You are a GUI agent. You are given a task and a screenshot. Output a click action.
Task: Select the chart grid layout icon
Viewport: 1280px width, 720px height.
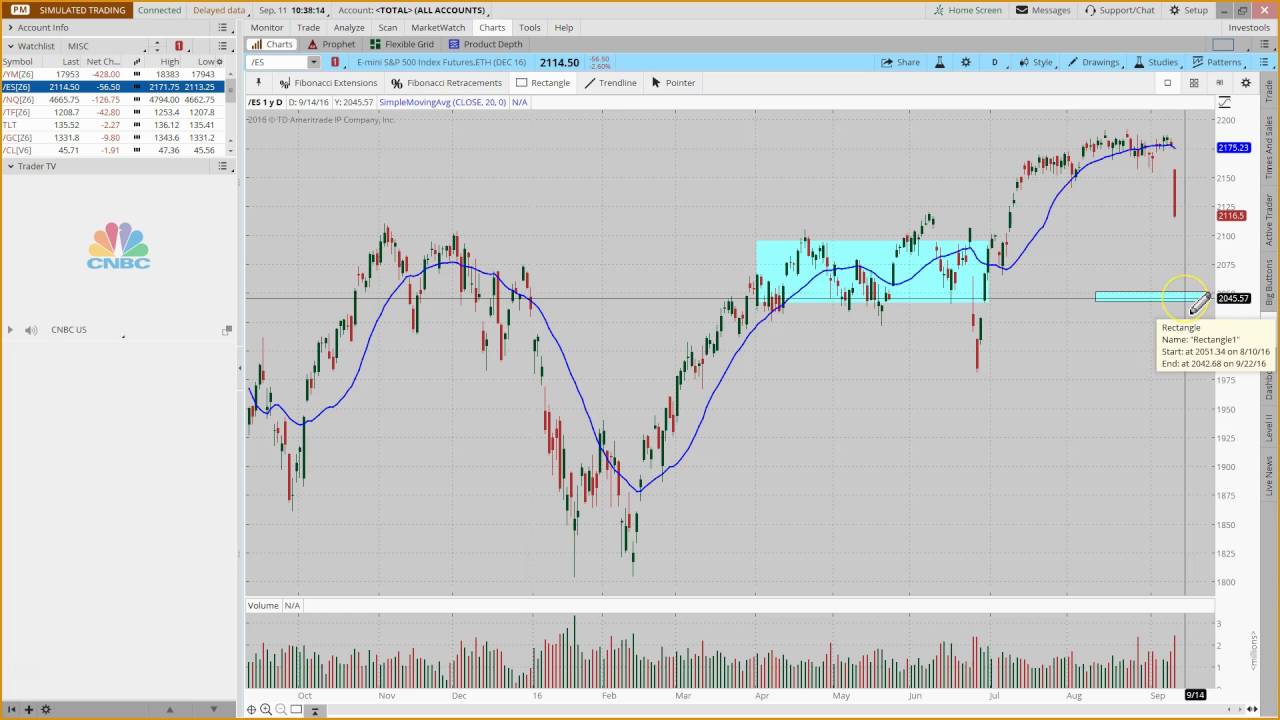click(1193, 83)
